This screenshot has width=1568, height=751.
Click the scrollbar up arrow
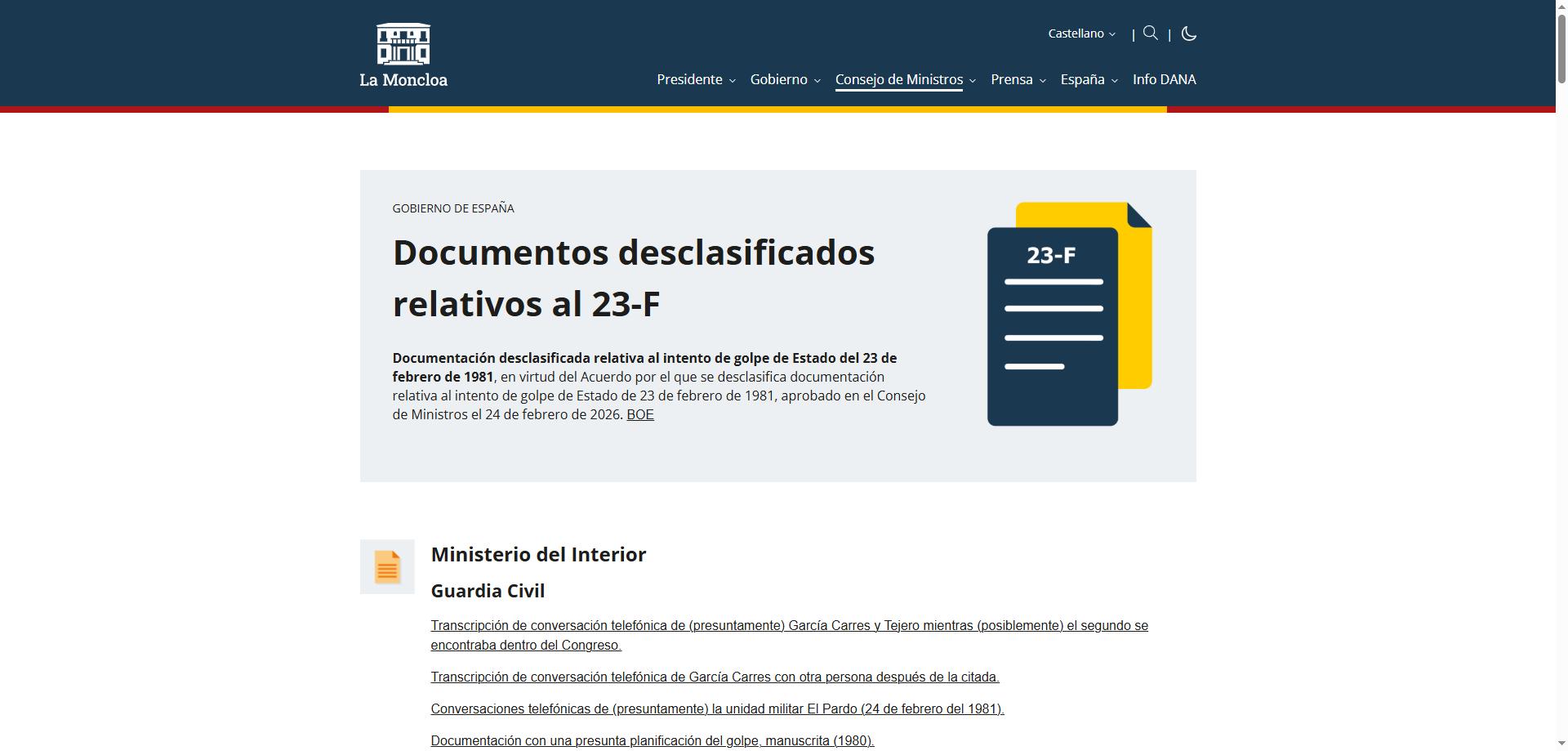tap(1561, 6)
